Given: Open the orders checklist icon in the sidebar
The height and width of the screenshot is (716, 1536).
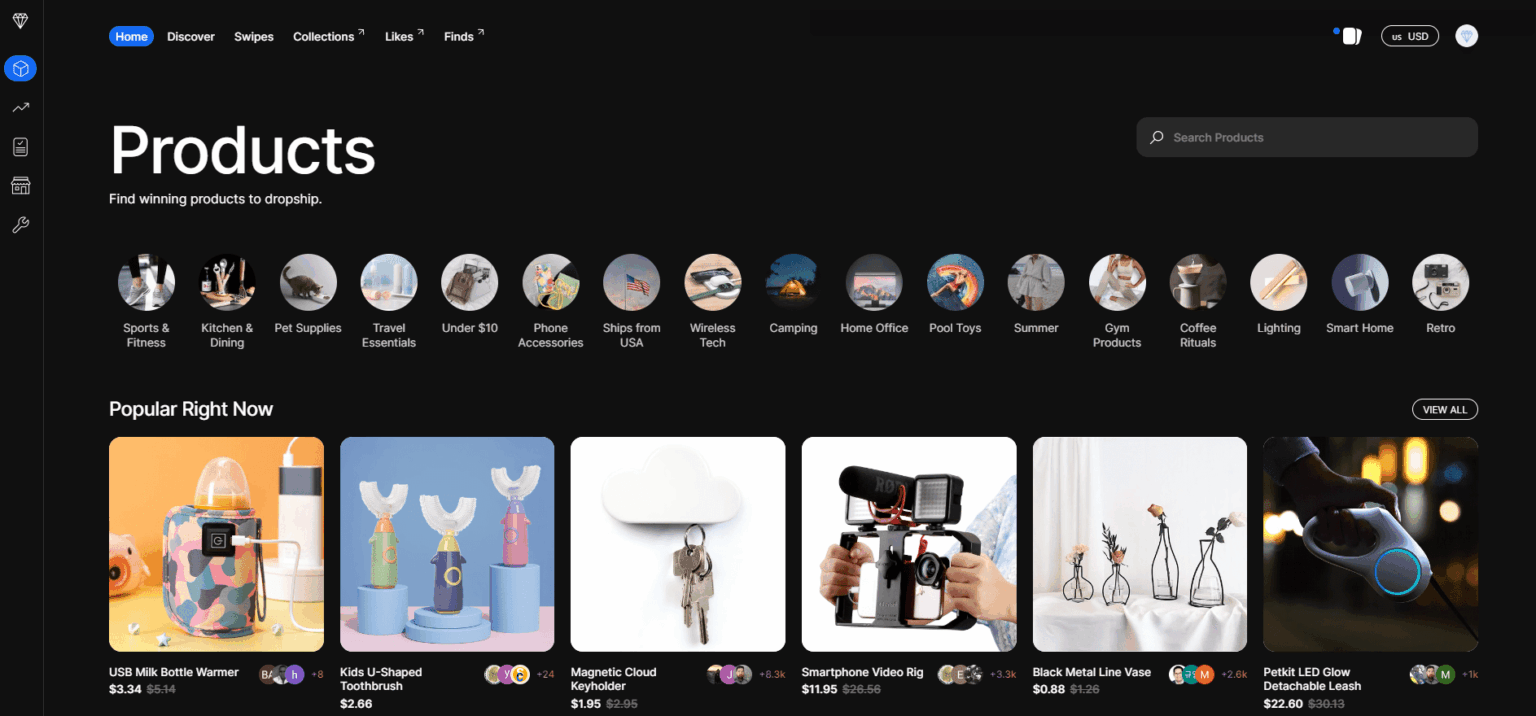Looking at the screenshot, I should point(20,146).
